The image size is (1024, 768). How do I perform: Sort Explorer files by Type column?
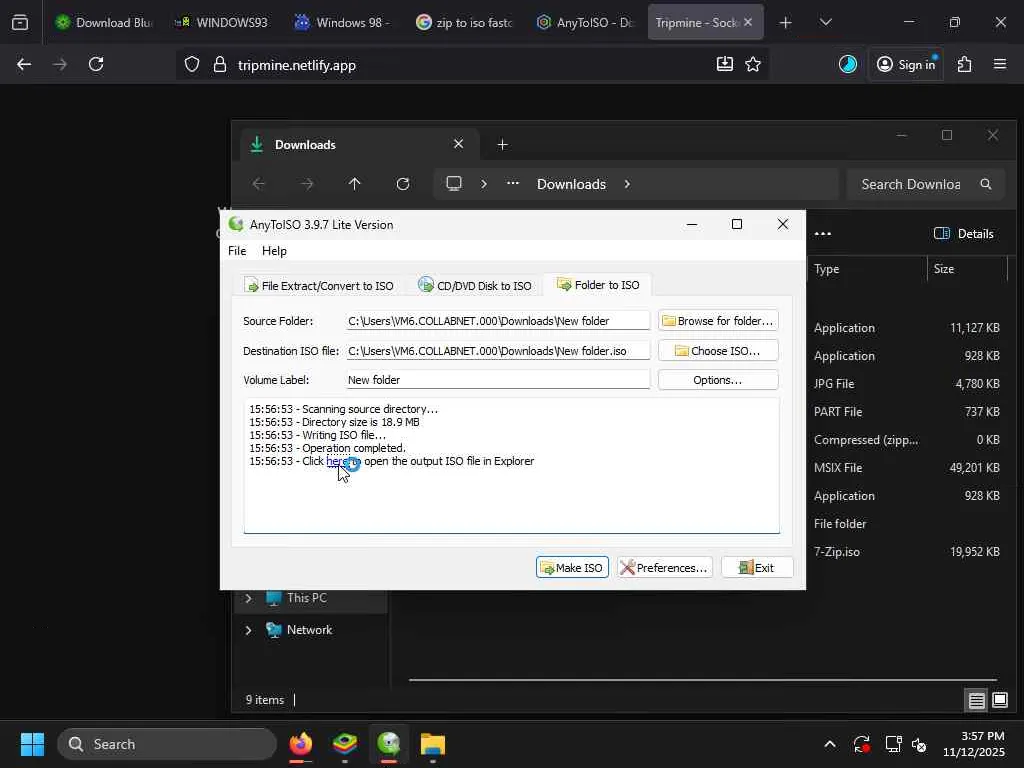[826, 269]
